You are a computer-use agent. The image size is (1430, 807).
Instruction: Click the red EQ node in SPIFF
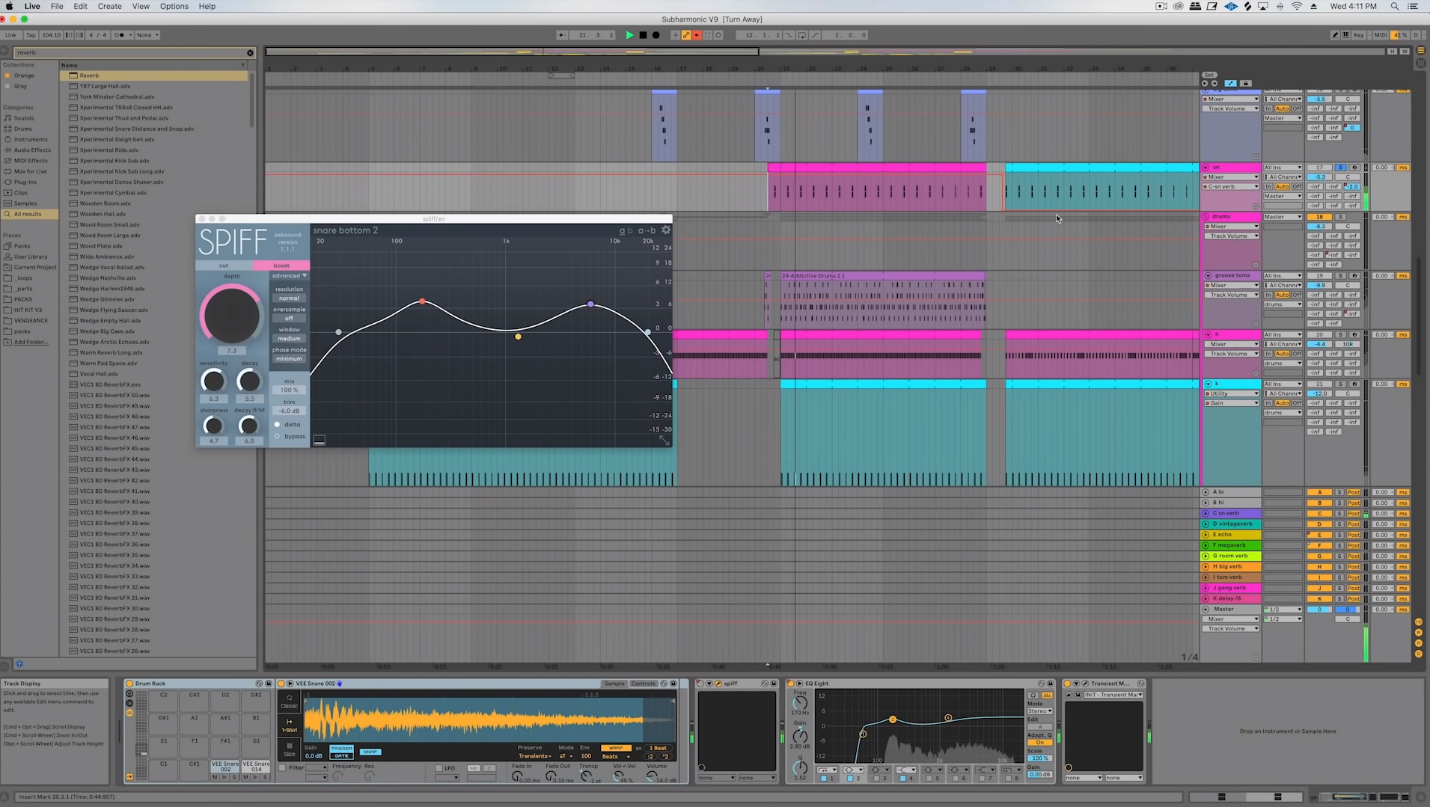pyautogui.click(x=422, y=301)
